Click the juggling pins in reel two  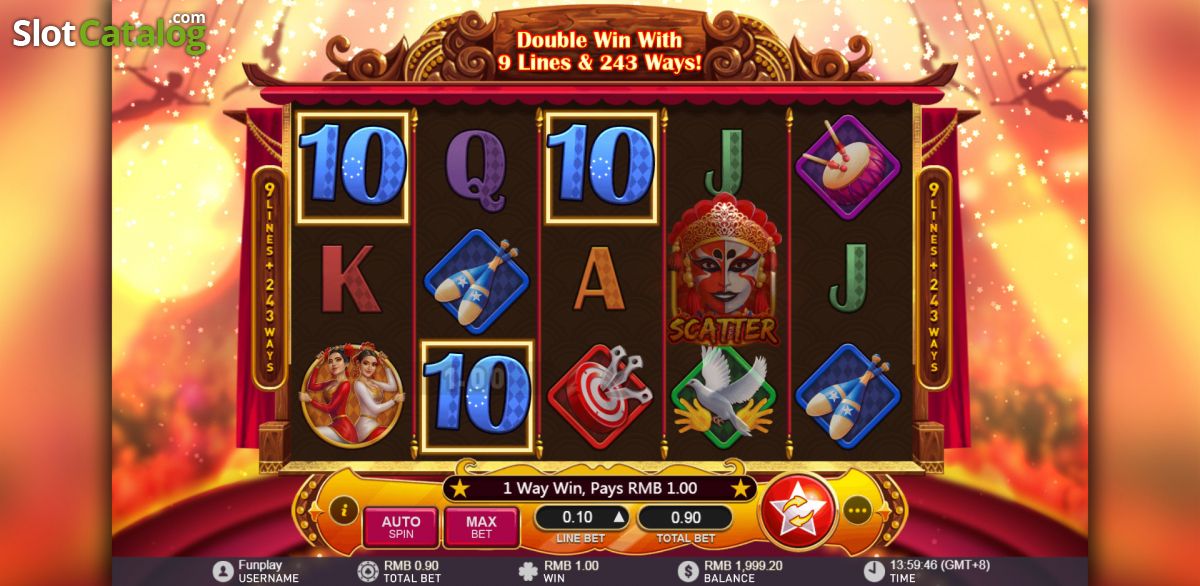[476, 281]
